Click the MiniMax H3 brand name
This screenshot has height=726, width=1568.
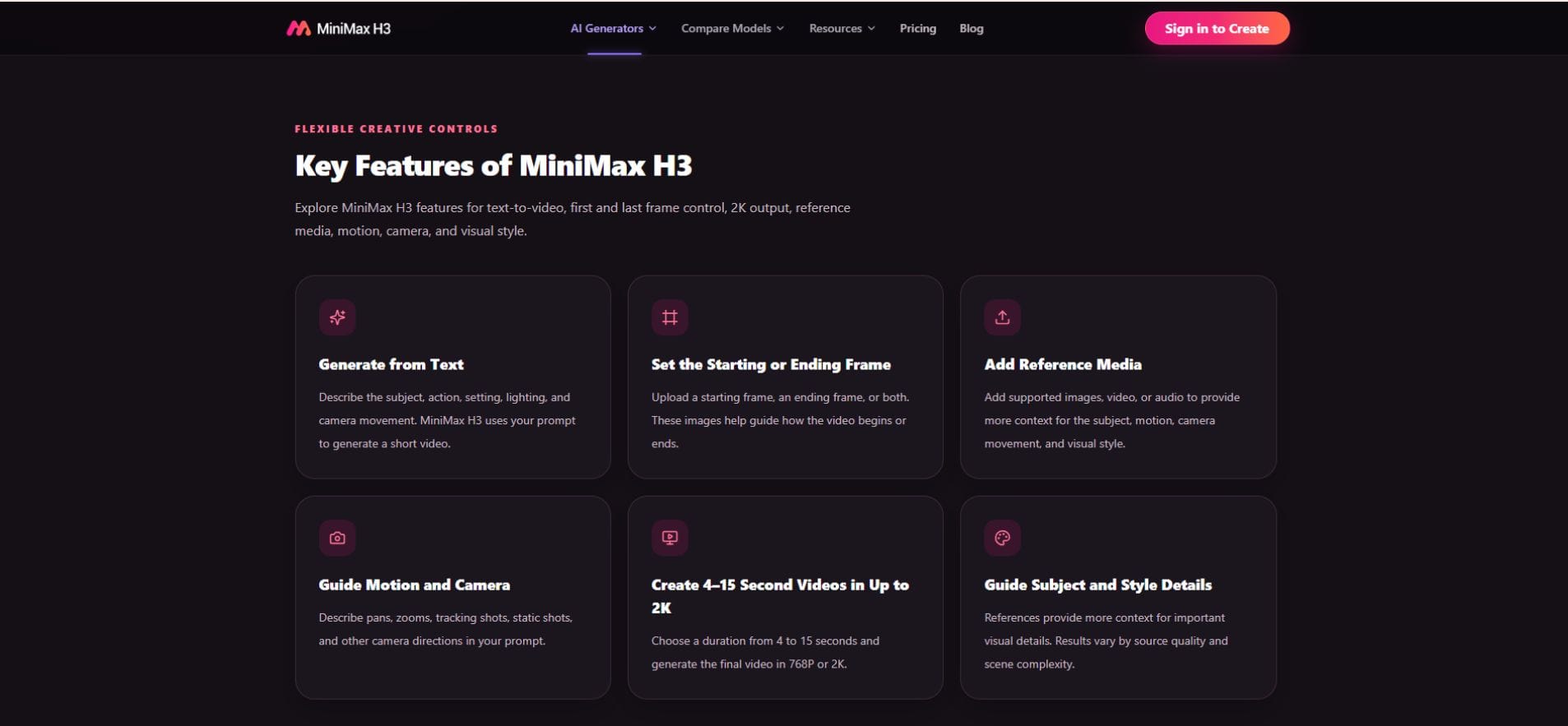point(354,29)
